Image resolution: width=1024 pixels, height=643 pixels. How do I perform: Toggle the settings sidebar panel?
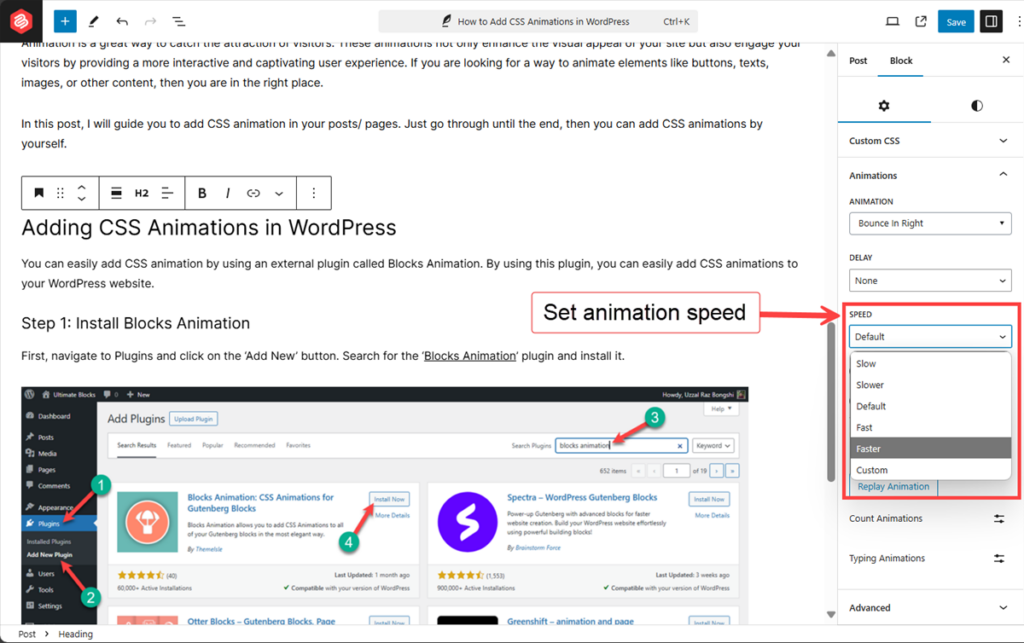[991, 22]
